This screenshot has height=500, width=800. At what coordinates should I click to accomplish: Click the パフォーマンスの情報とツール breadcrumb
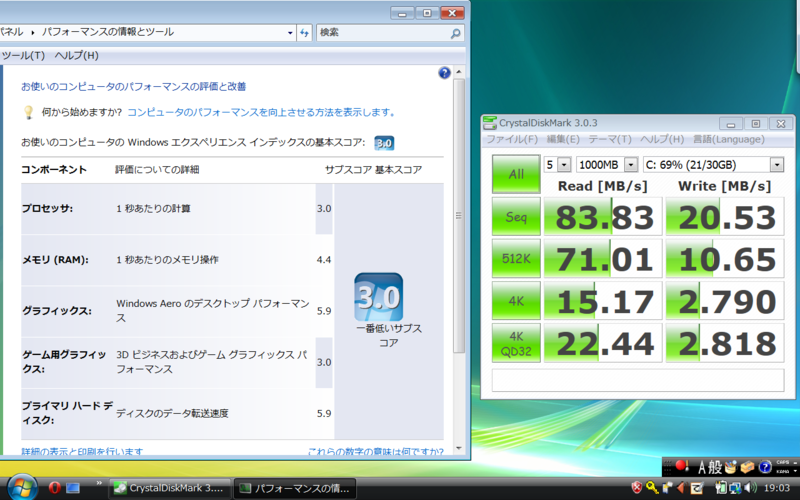[x=108, y=32]
